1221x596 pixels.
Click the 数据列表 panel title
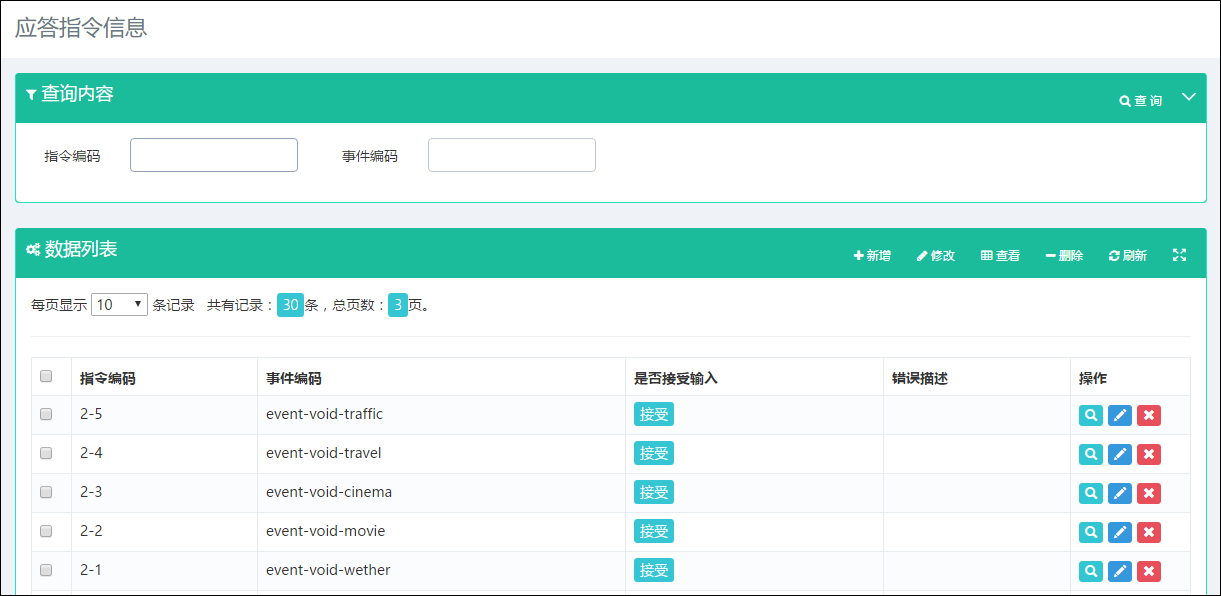(81, 249)
